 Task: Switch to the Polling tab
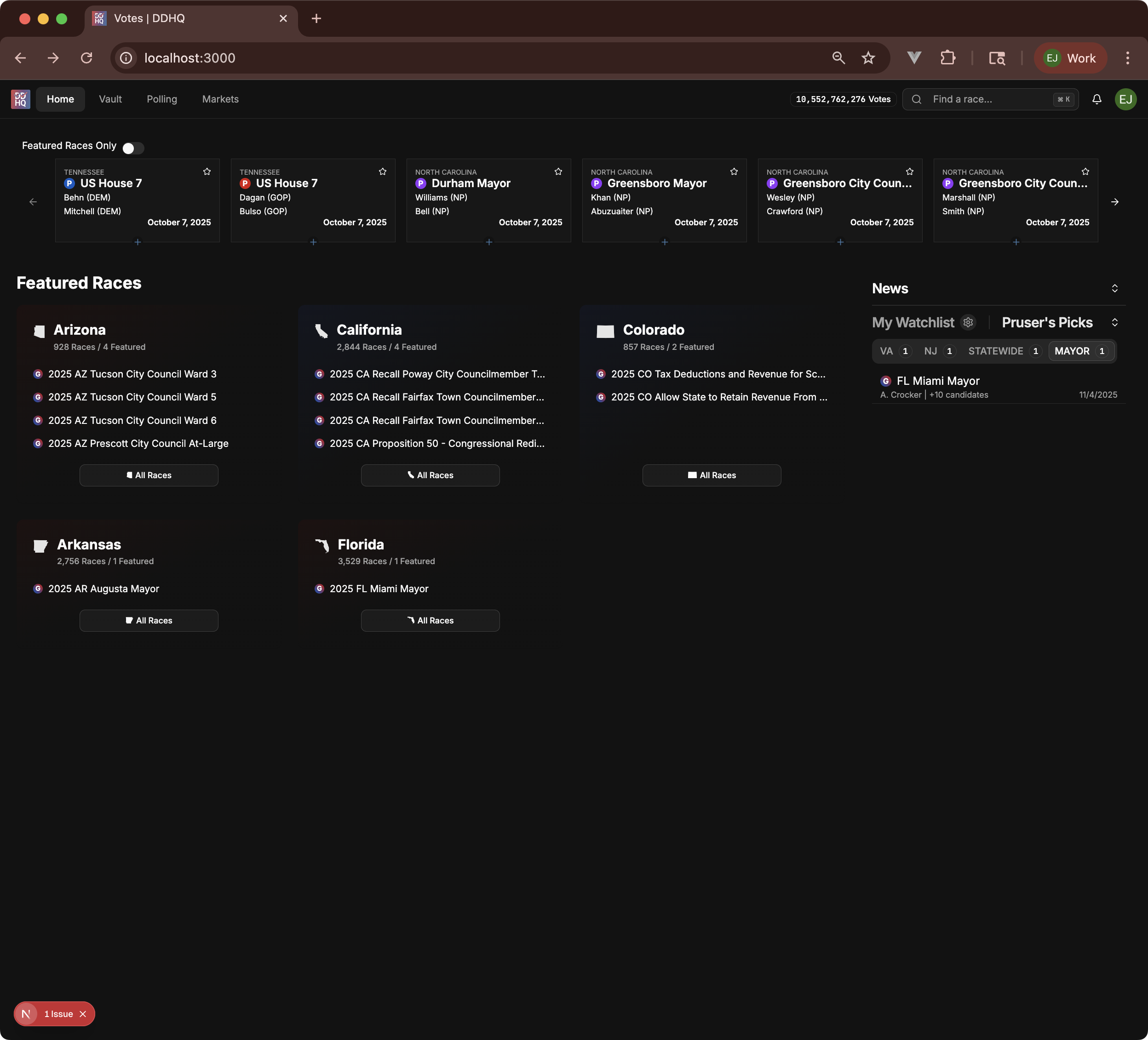point(162,99)
